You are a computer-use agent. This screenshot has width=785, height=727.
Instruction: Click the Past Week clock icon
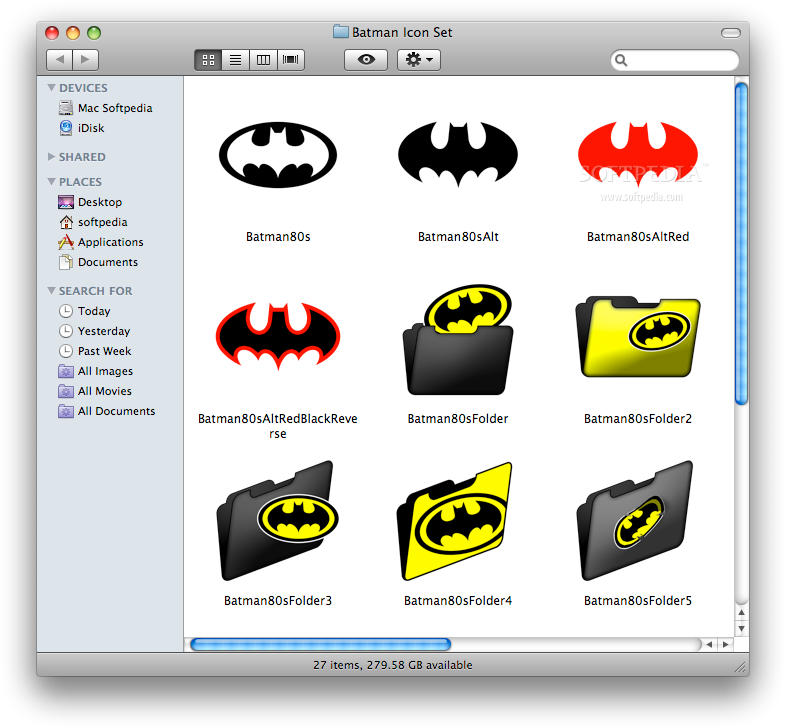click(x=66, y=351)
